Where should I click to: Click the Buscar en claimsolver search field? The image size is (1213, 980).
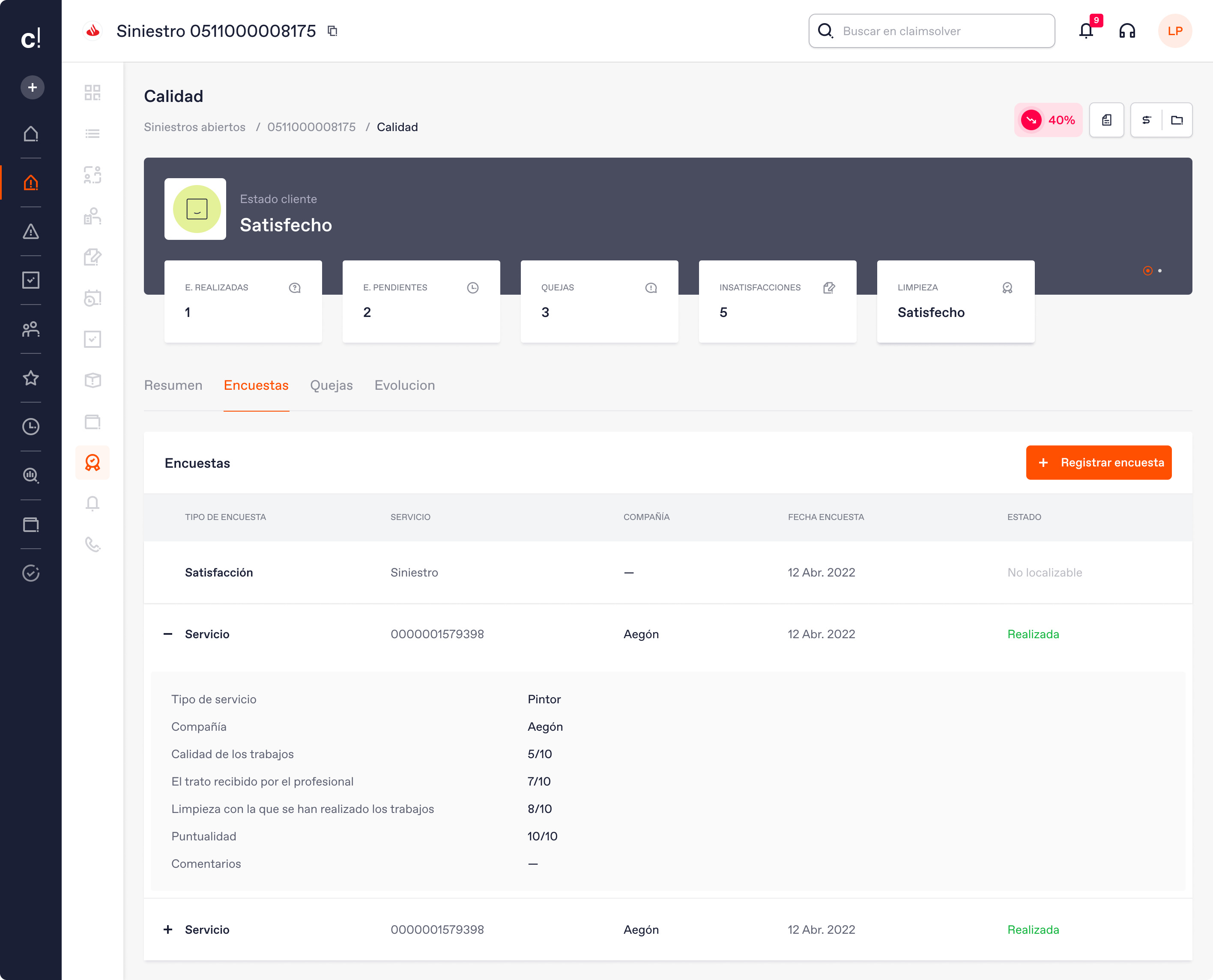[931, 31]
